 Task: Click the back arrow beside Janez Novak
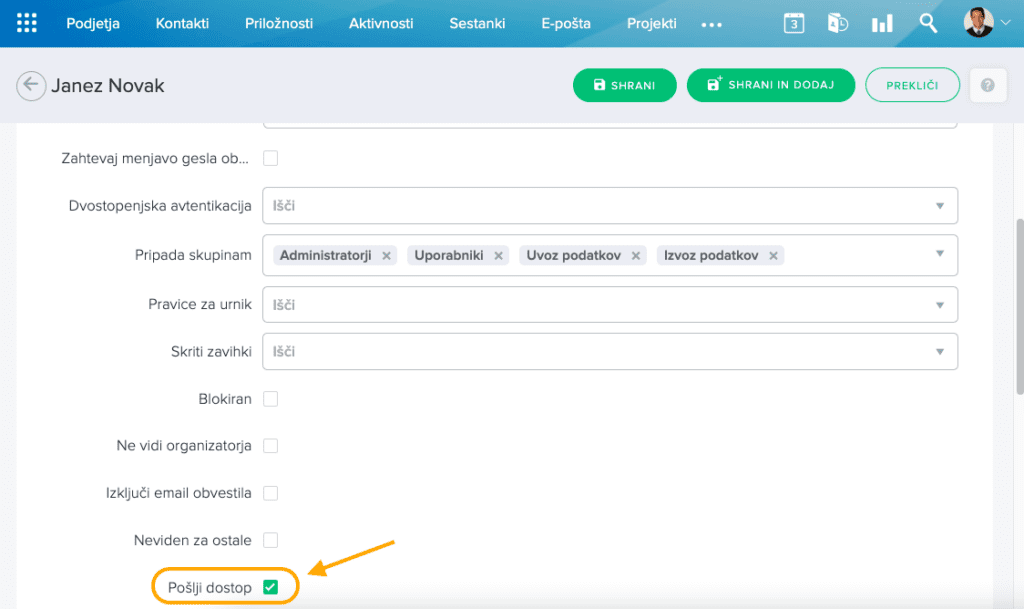31,86
